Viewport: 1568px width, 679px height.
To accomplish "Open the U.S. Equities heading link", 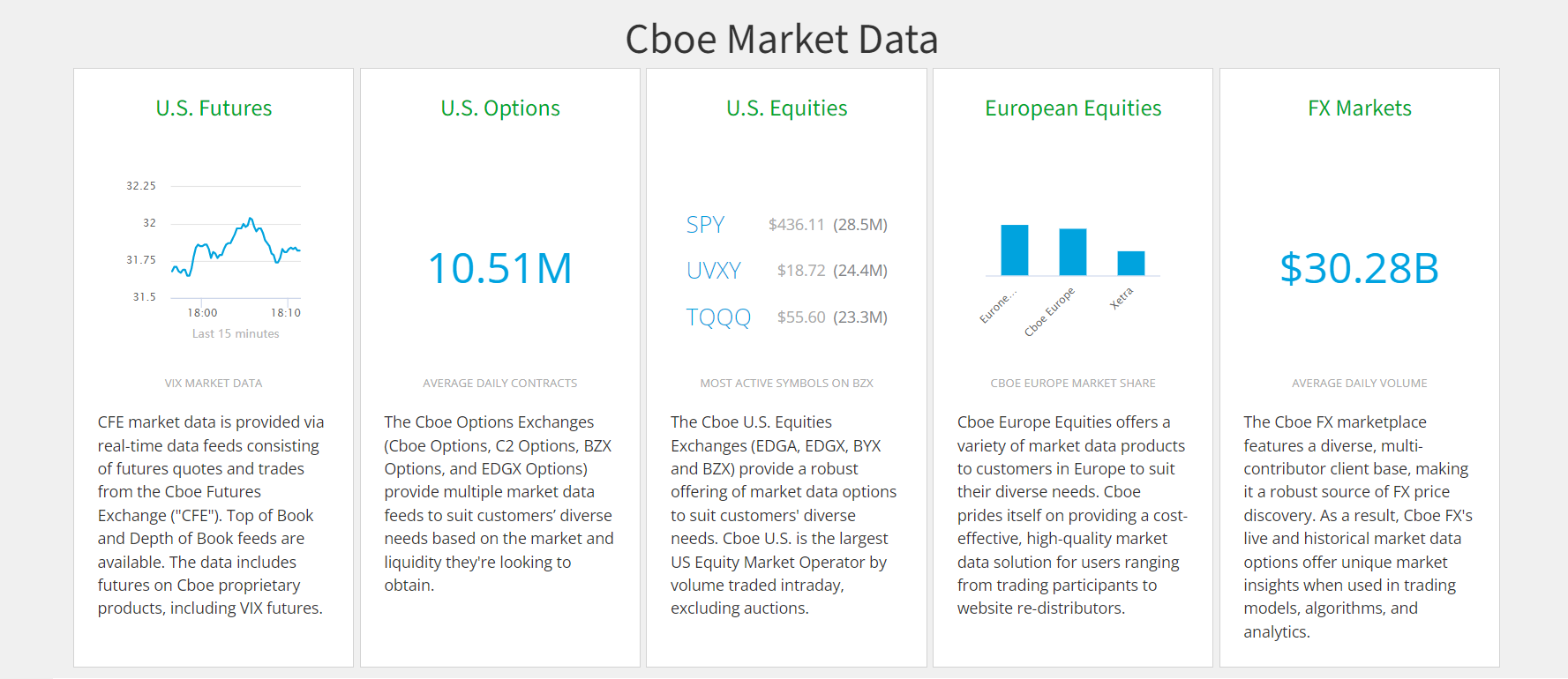I will click(x=786, y=108).
